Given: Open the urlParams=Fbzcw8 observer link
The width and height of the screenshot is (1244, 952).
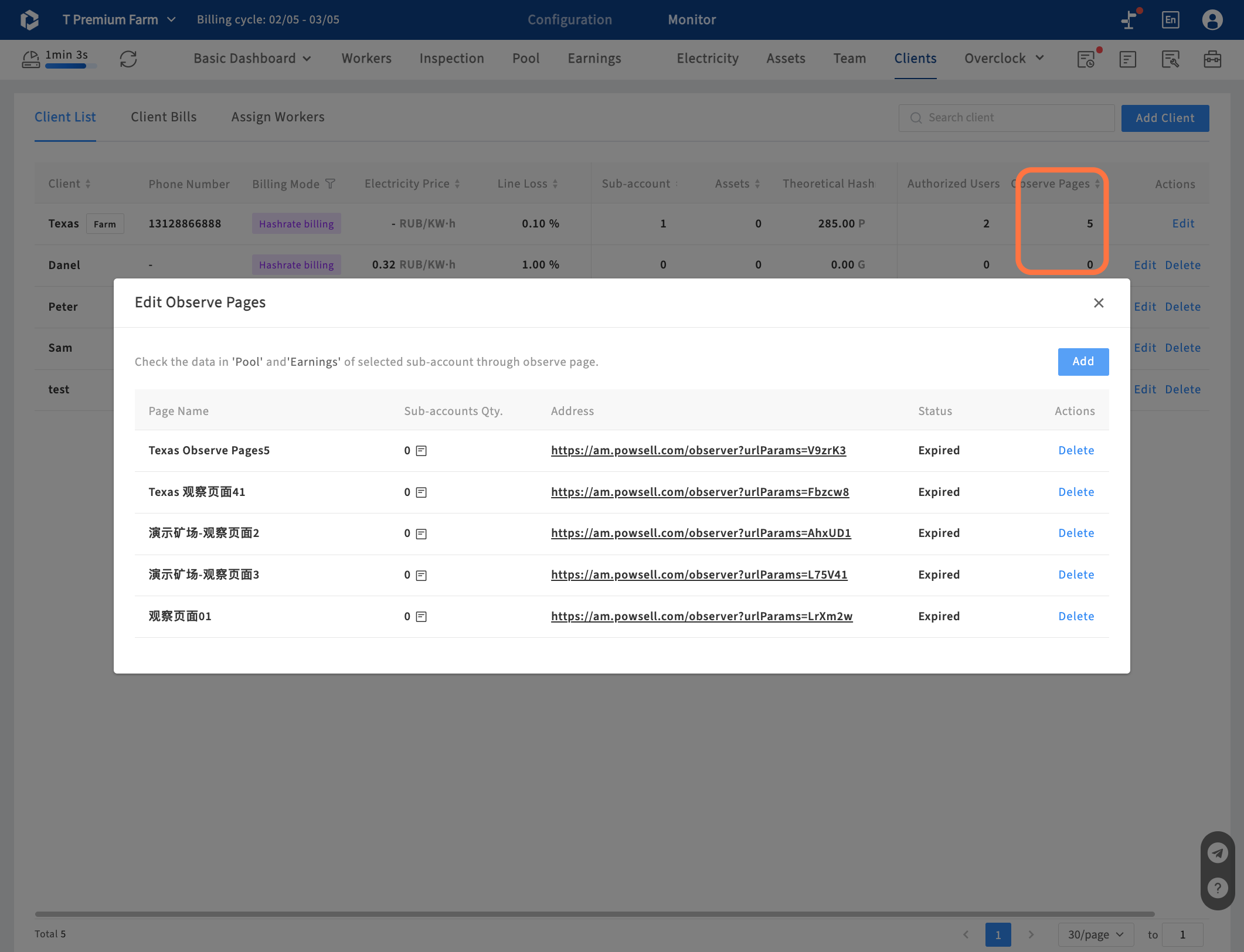Looking at the screenshot, I should pyautogui.click(x=700, y=492).
